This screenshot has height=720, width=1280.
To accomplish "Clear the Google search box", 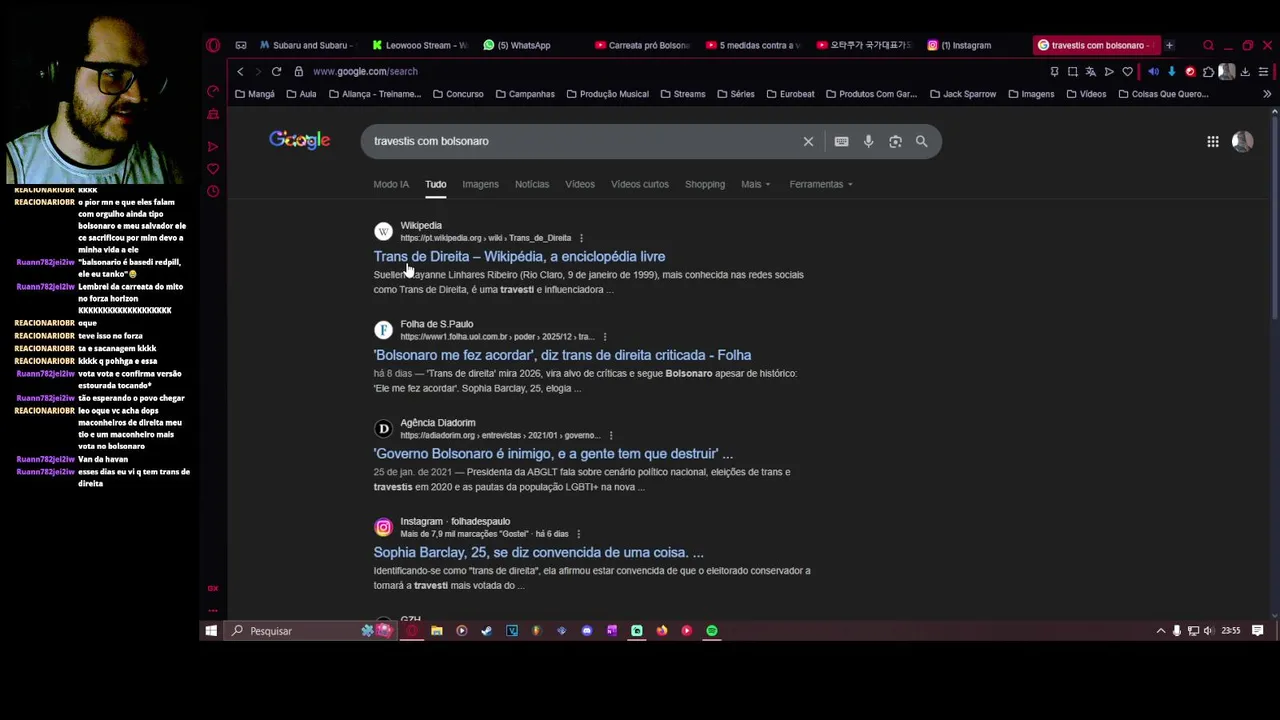I will click(808, 141).
